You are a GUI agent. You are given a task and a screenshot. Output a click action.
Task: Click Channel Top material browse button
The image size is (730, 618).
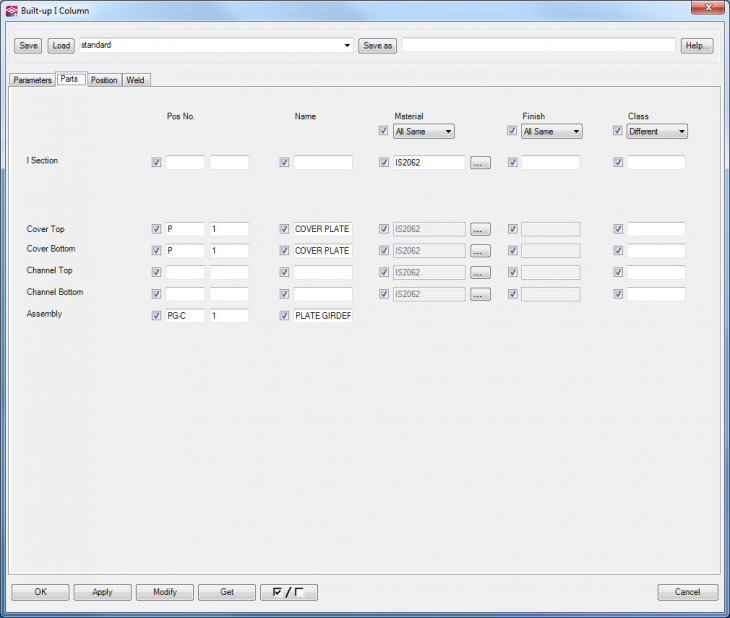[x=480, y=273]
